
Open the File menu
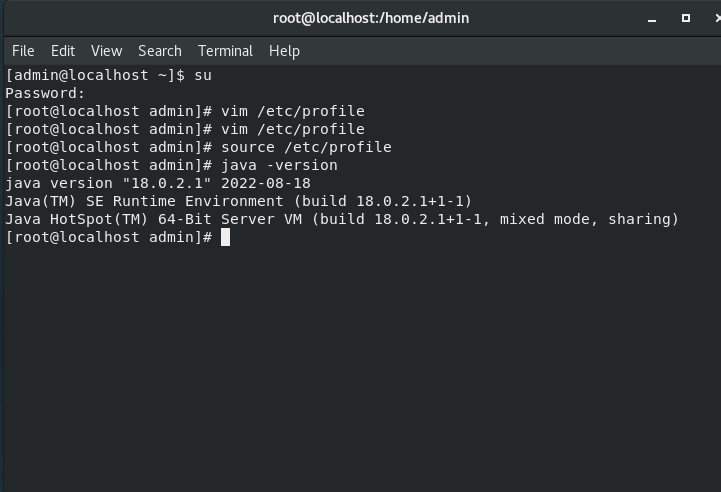[x=22, y=51]
